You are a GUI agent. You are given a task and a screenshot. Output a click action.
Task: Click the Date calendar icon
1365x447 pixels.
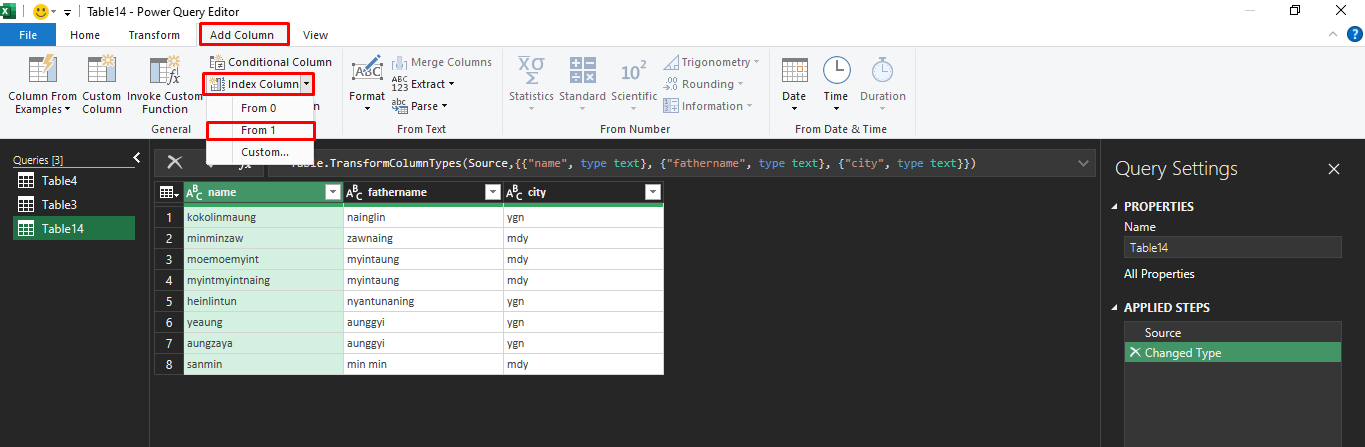coord(794,70)
